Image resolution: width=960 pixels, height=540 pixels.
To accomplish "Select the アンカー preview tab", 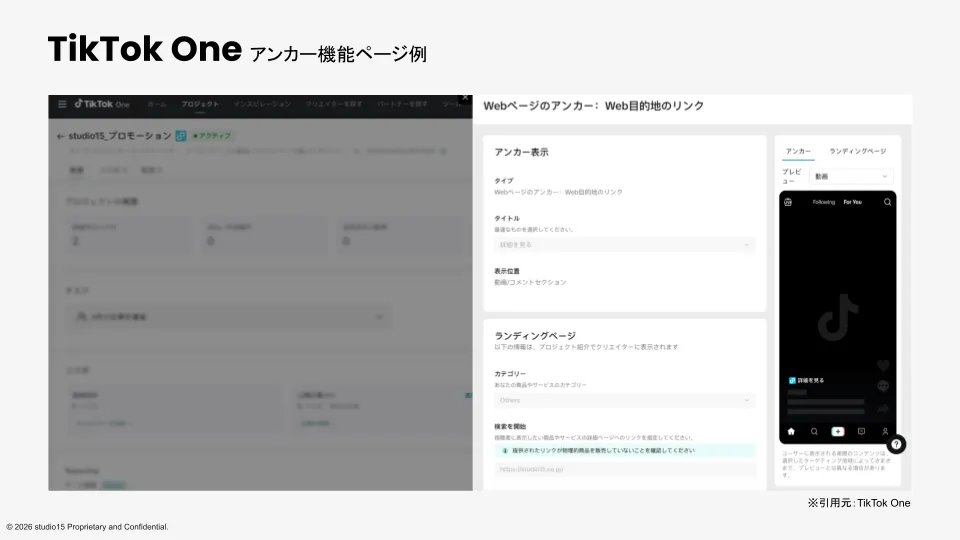I will (798, 151).
